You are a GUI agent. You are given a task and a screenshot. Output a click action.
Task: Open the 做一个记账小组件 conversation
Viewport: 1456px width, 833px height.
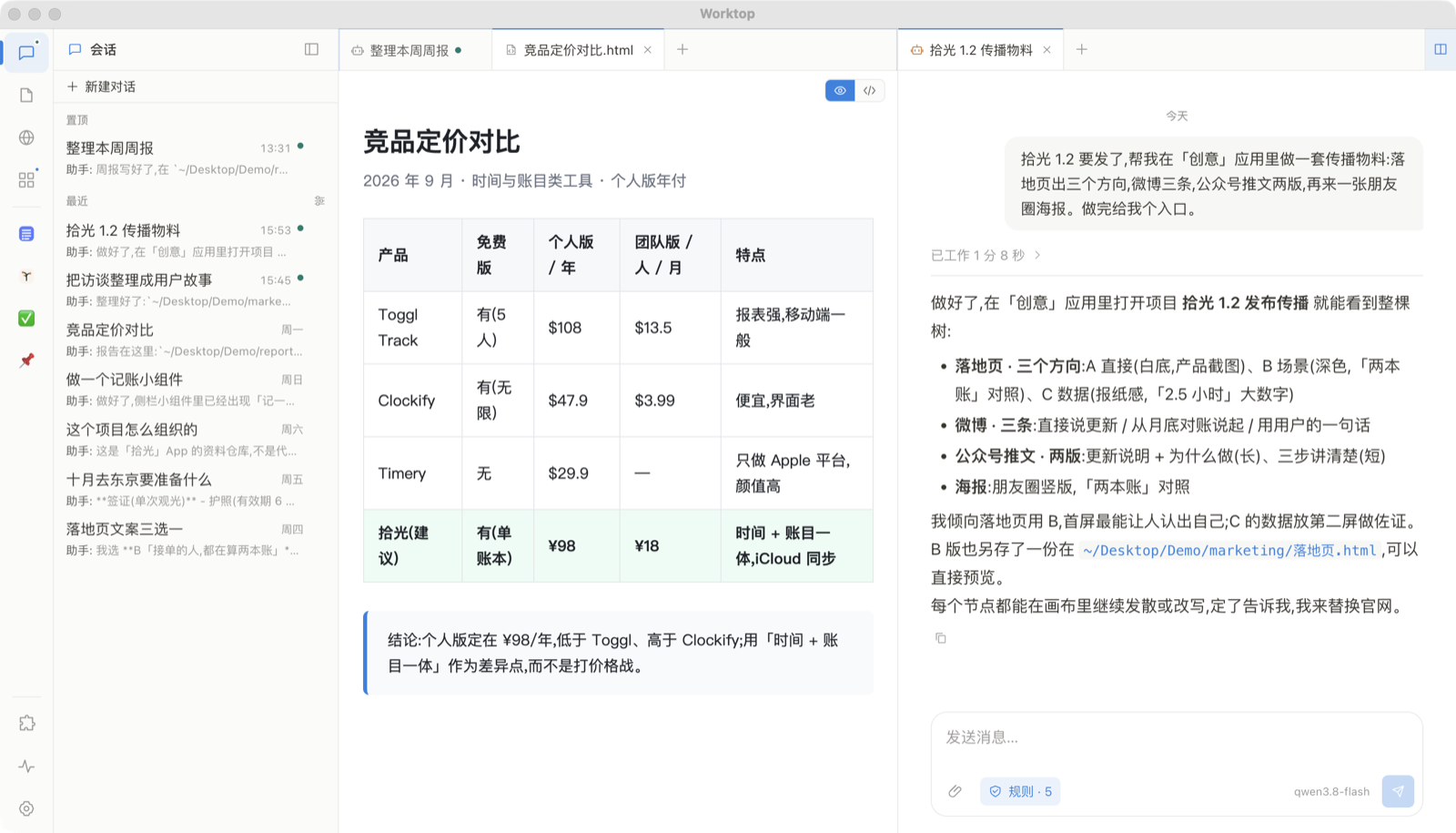[196, 390]
